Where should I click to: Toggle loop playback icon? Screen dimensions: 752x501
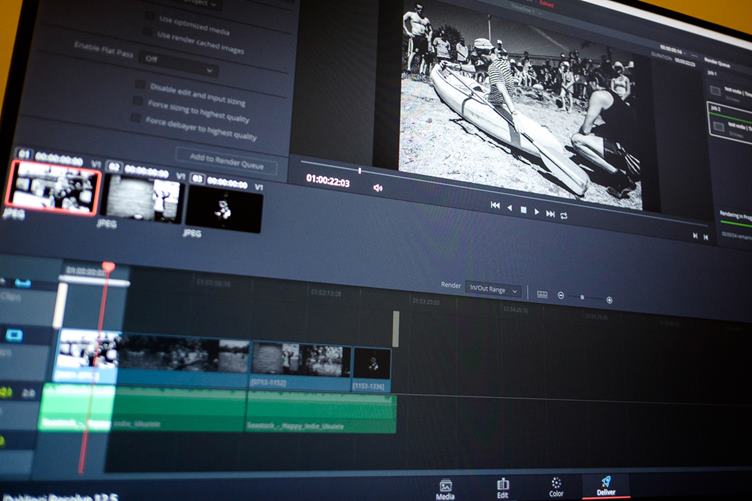point(564,216)
